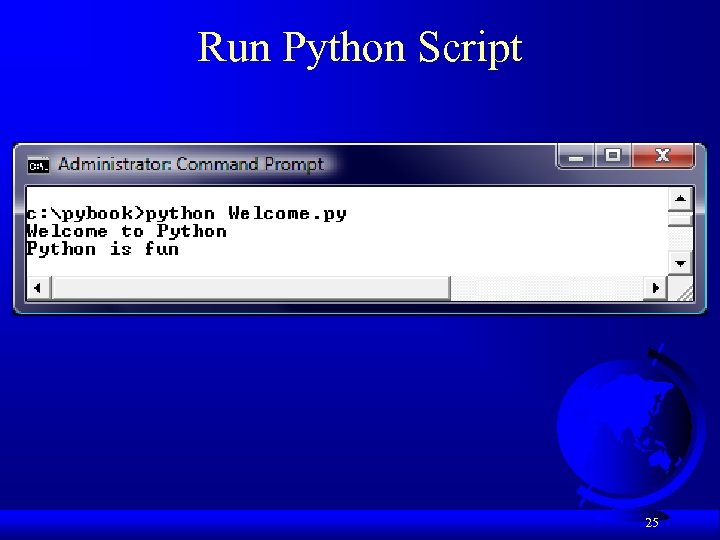This screenshot has width=720, height=540.
Task: Click the 'c:\pybook>python Welcome.py' command line
Action: (x=186, y=214)
